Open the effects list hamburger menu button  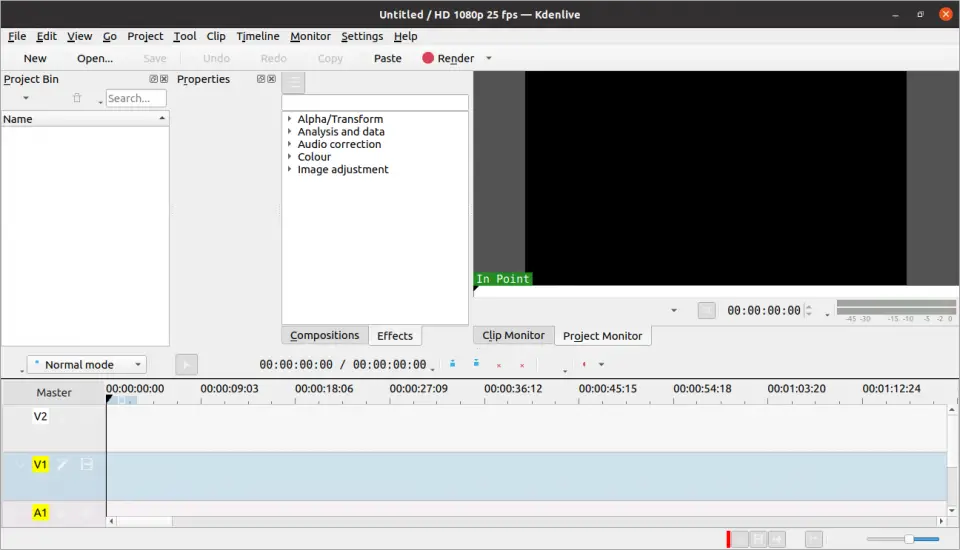pyautogui.click(x=294, y=83)
